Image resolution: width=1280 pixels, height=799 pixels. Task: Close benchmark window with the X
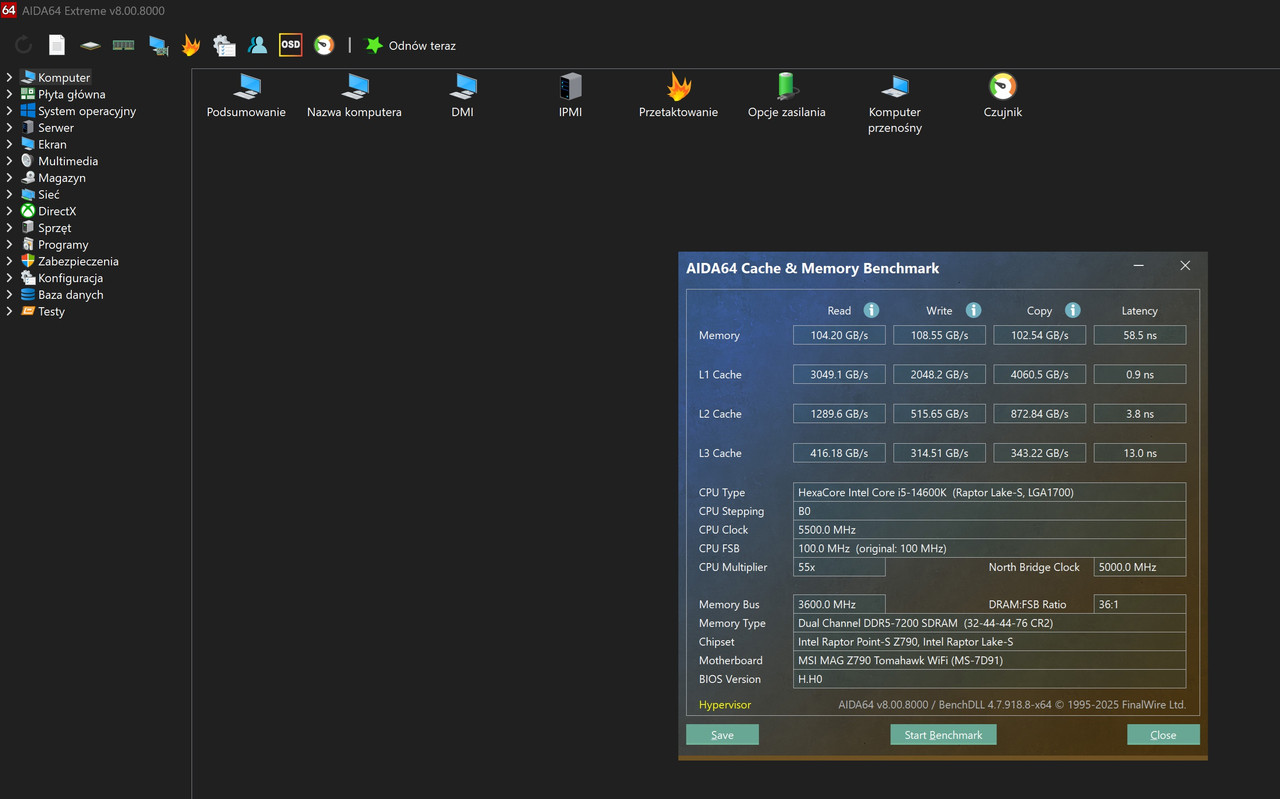(x=1185, y=266)
